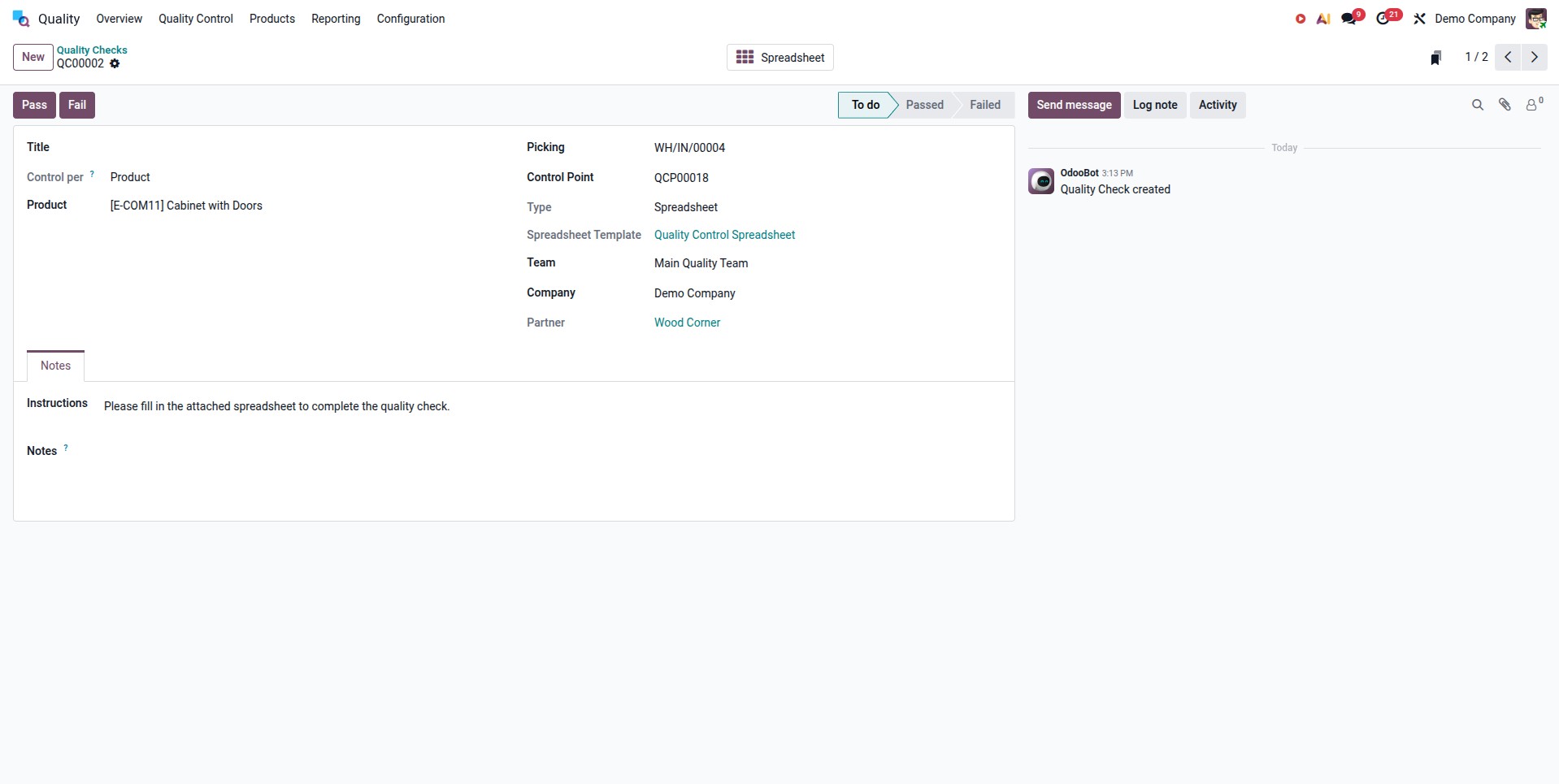Screen dimensions: 1559x784
Task: Open the Quality app home icon
Action: (x=21, y=18)
